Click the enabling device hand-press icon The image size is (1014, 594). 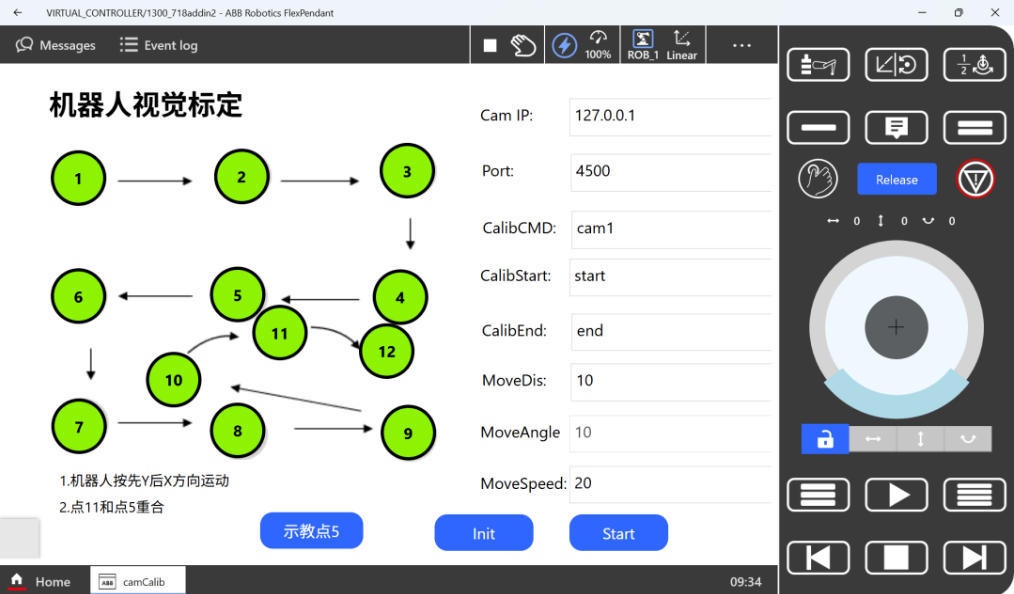click(818, 179)
